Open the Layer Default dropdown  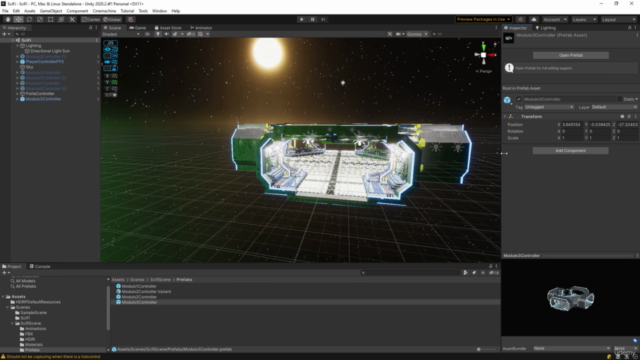click(614, 107)
